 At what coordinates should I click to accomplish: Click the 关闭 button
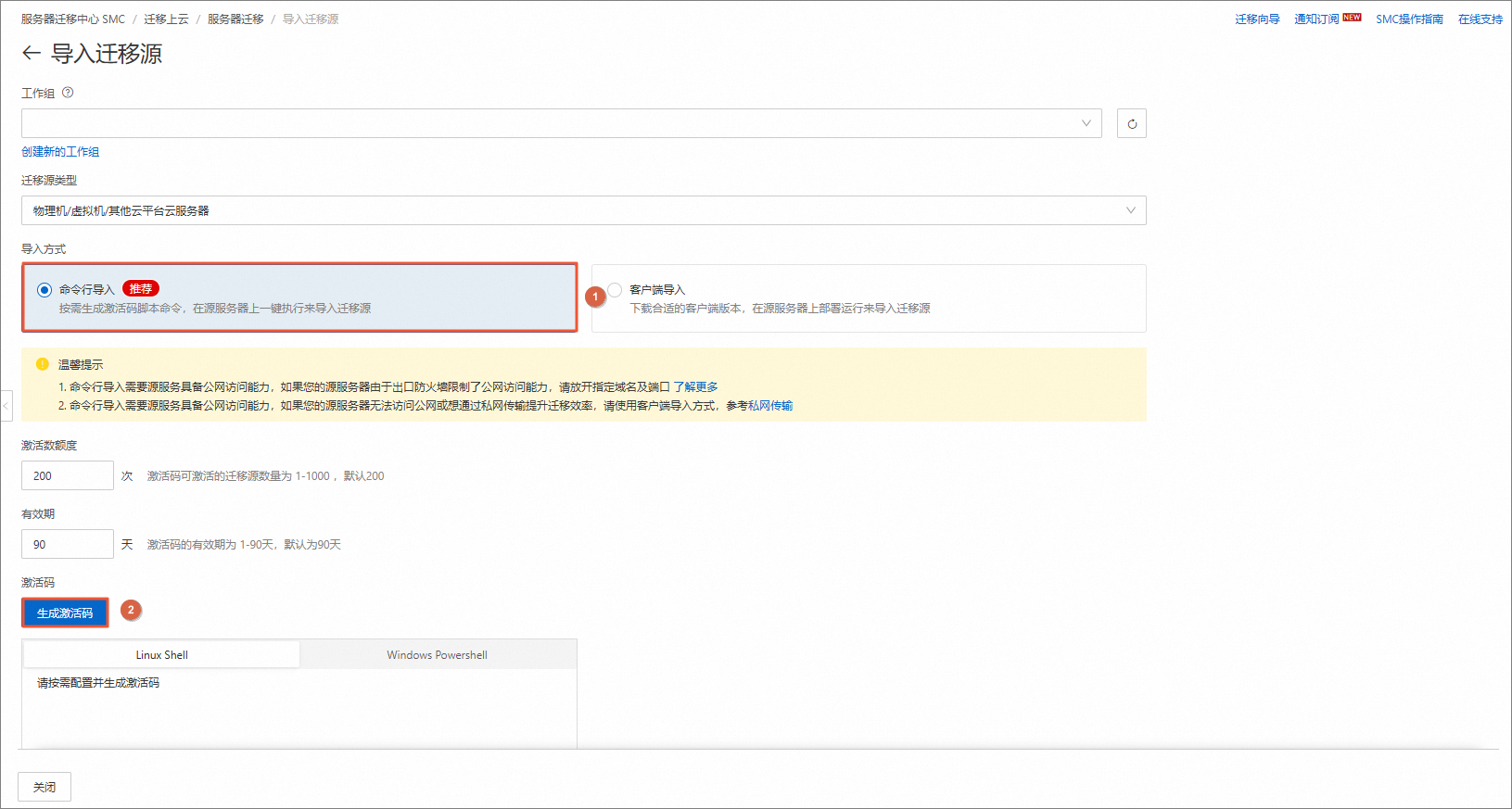[44, 787]
